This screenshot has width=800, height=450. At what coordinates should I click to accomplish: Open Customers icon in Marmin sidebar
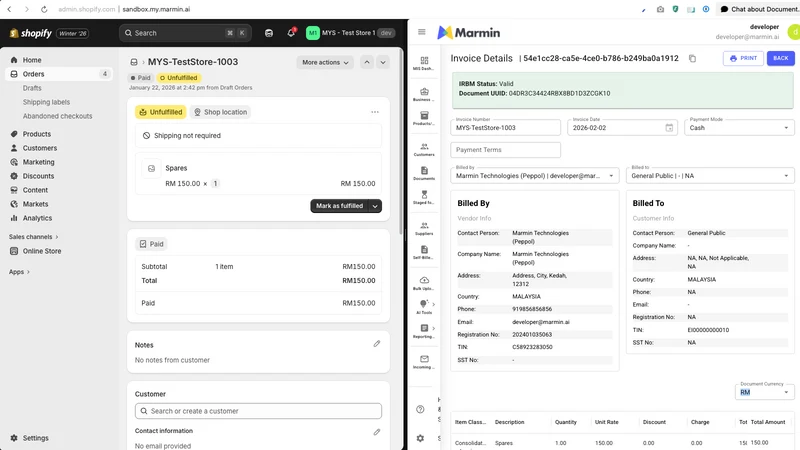point(424,149)
